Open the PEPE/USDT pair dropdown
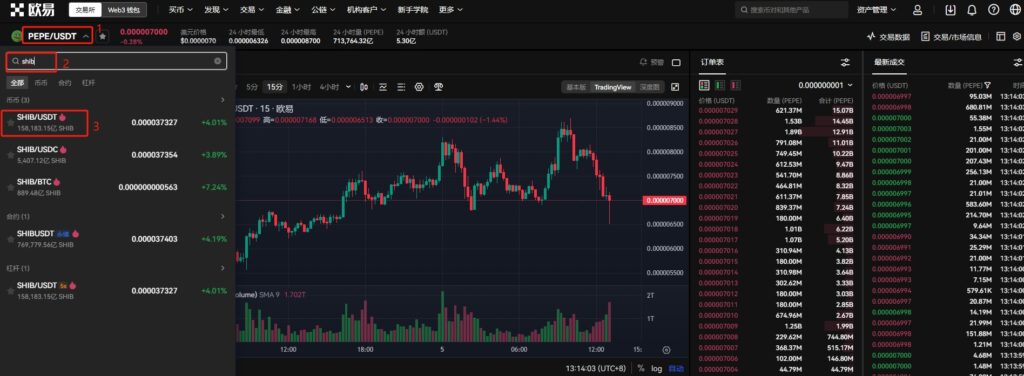Screen dimensions: 1024x376 (58, 37)
